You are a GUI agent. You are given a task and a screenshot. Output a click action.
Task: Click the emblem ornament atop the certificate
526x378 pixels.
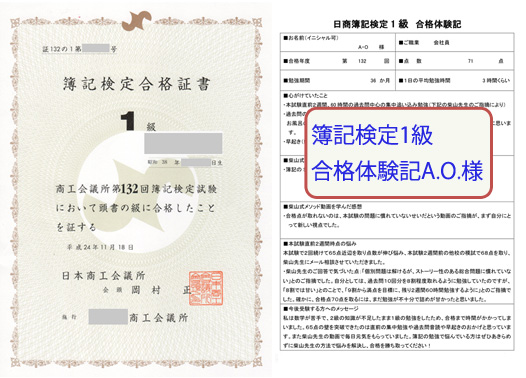[136, 21]
